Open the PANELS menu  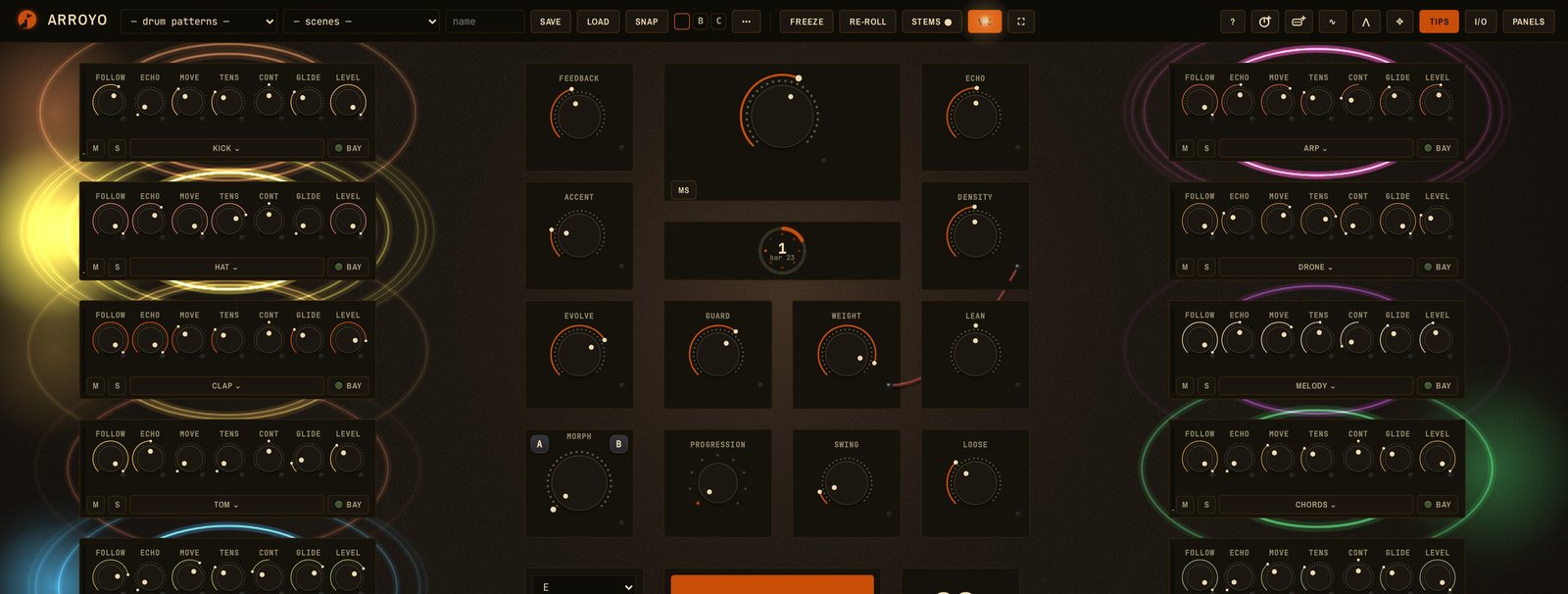coord(1528,22)
